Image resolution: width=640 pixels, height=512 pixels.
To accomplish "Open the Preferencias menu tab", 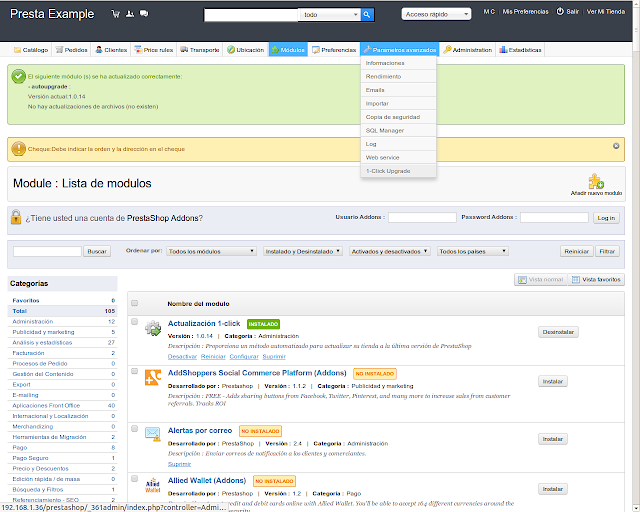I will 334,50.
